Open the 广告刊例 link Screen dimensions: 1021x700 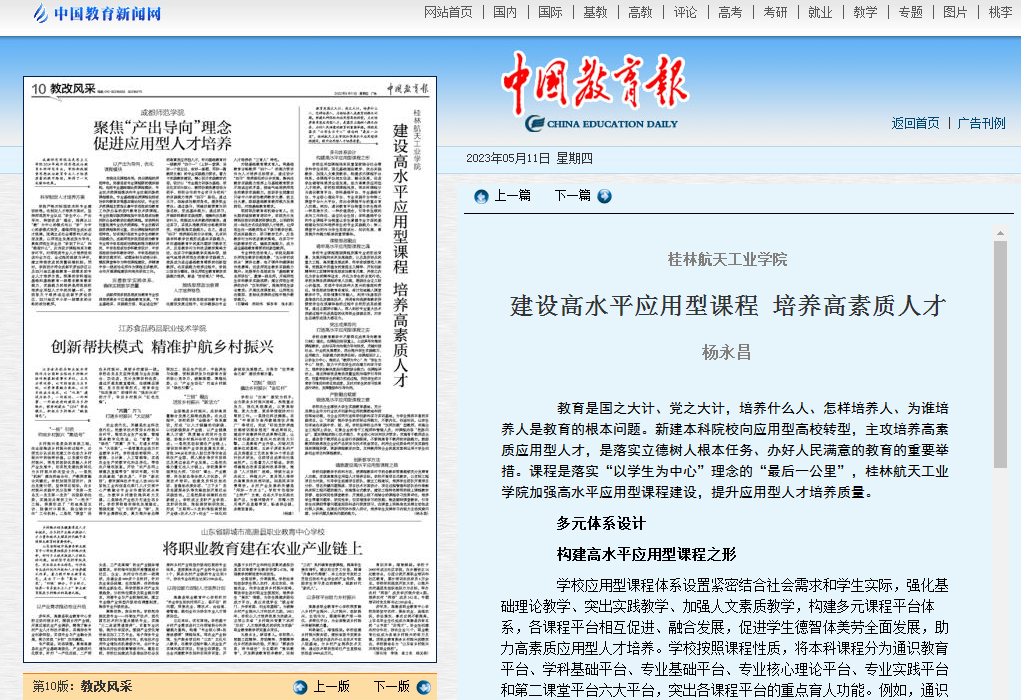point(981,123)
